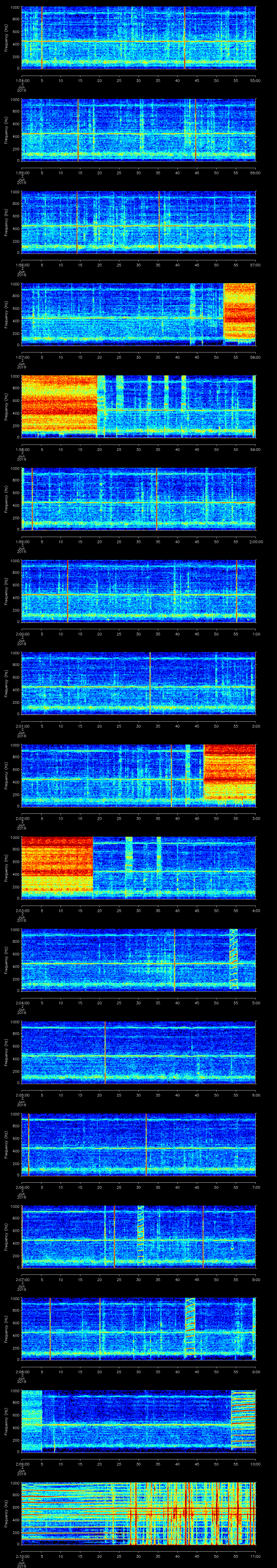Viewport: 277px width, 1568px height.
Task: Click the '2:03:00' time axis label
Action: point(22,910)
